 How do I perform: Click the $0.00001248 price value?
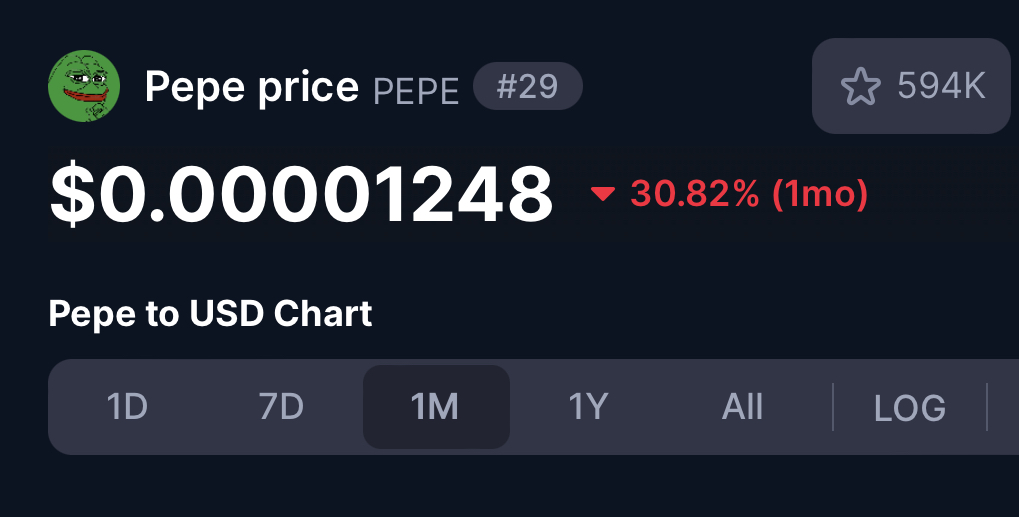pos(302,195)
